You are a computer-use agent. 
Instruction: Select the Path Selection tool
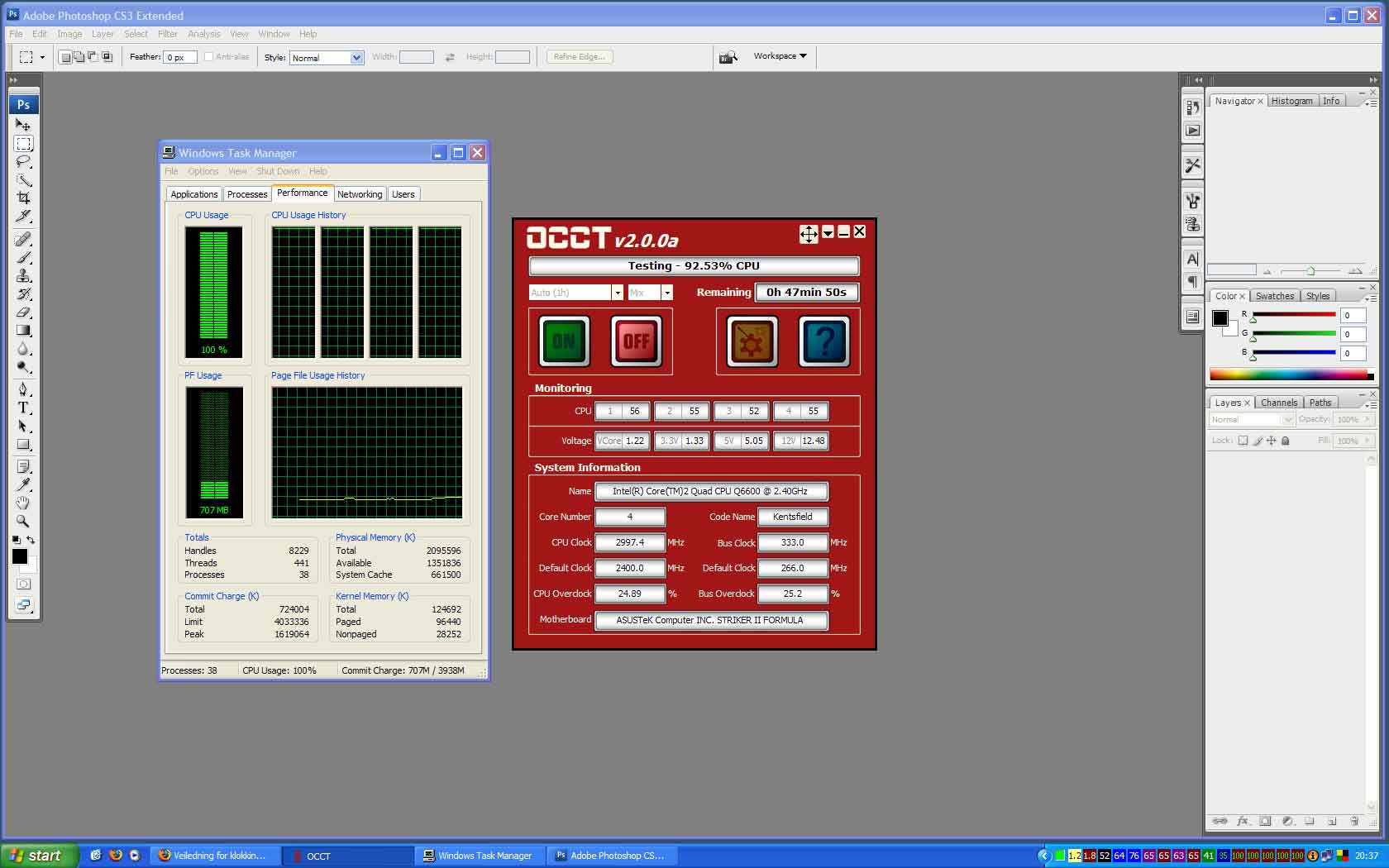[23, 426]
